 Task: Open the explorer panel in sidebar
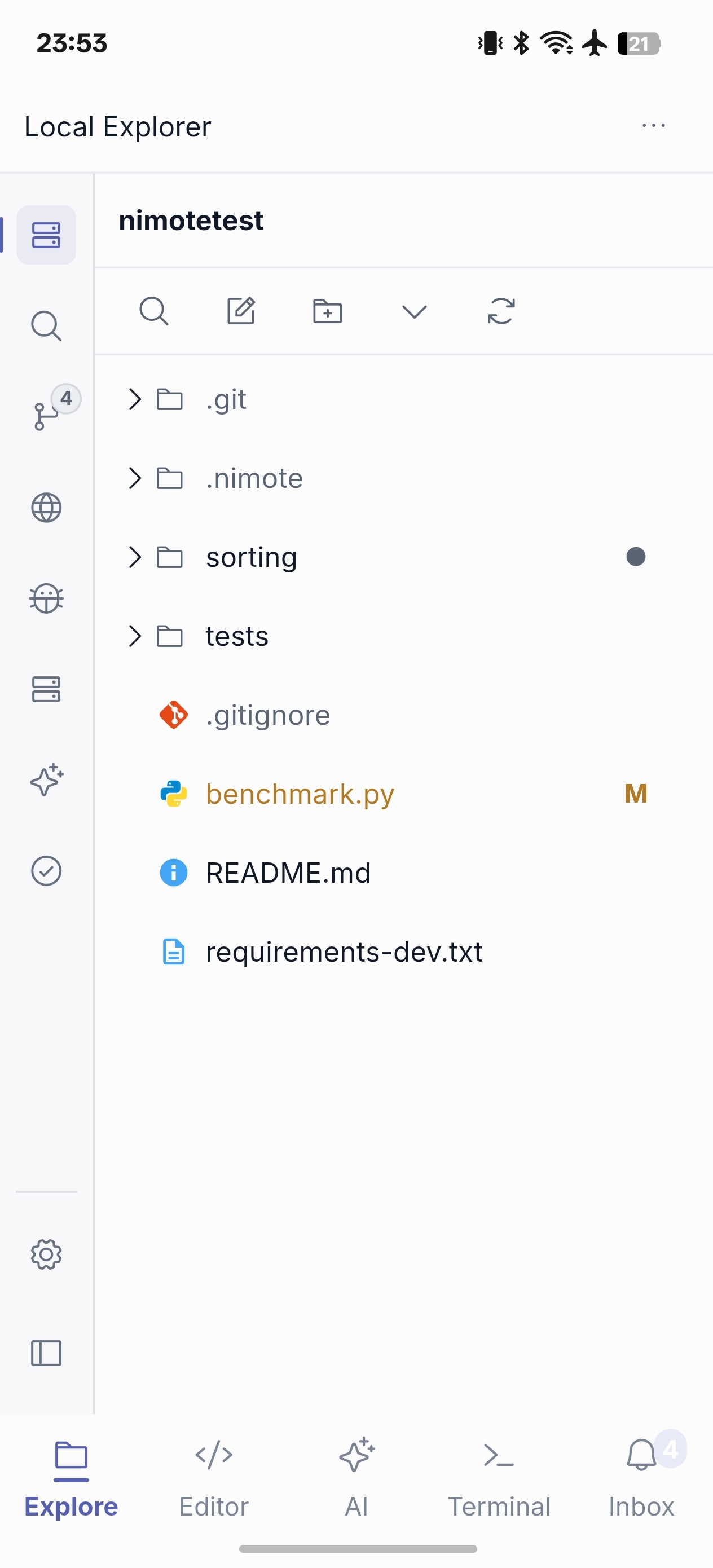pyautogui.click(x=46, y=235)
